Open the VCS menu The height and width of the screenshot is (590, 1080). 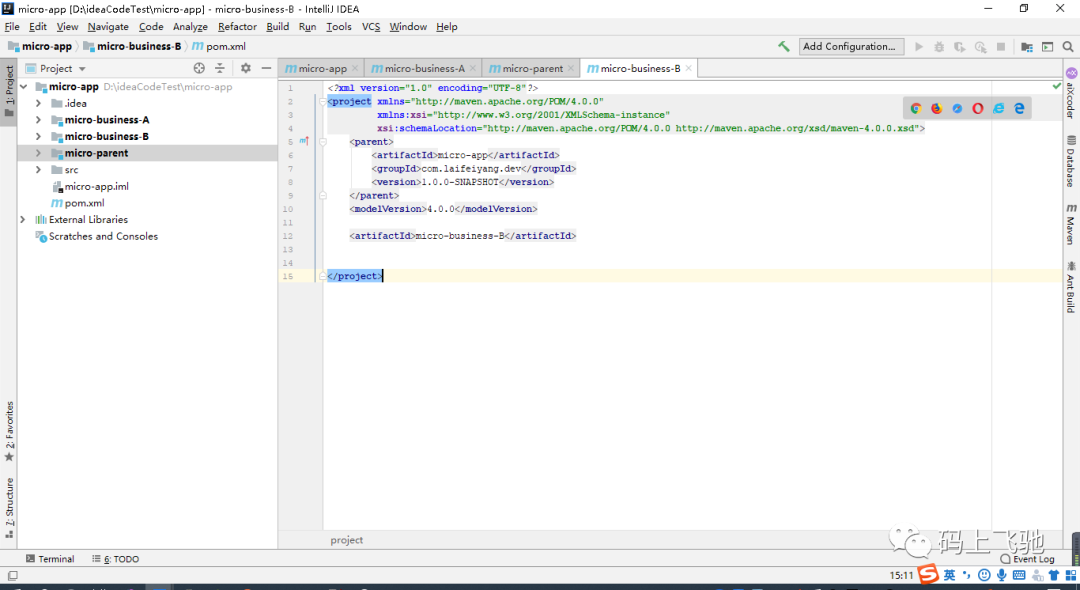(371, 27)
